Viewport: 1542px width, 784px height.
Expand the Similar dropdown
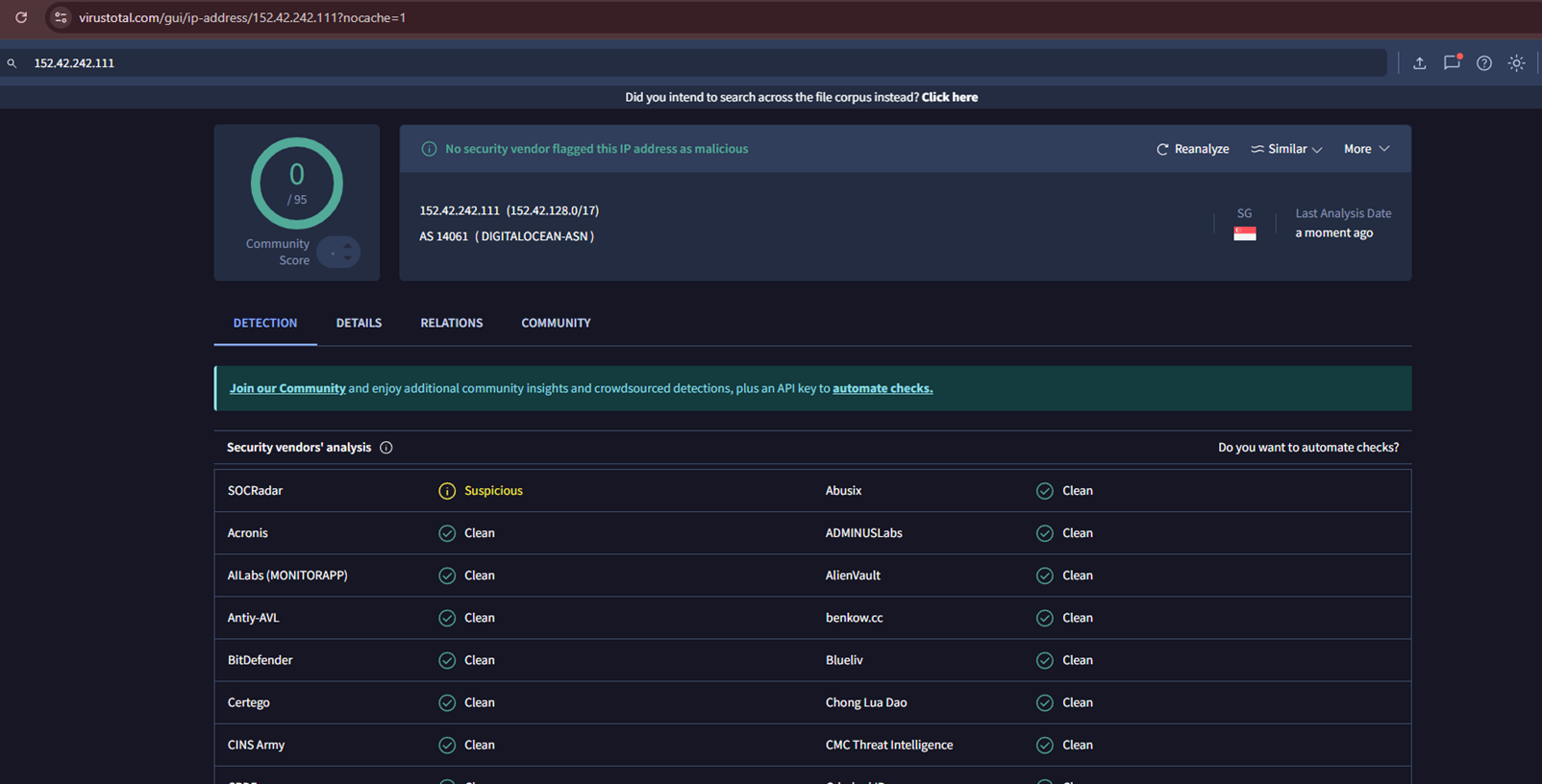coord(1286,149)
